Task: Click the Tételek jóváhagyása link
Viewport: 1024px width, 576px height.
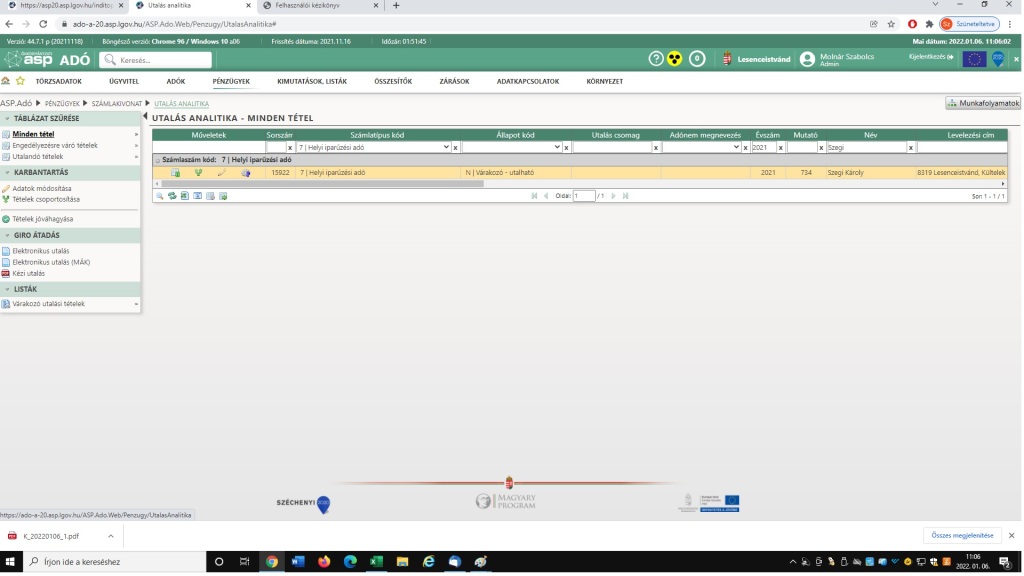Action: pyautogui.click(x=42, y=218)
